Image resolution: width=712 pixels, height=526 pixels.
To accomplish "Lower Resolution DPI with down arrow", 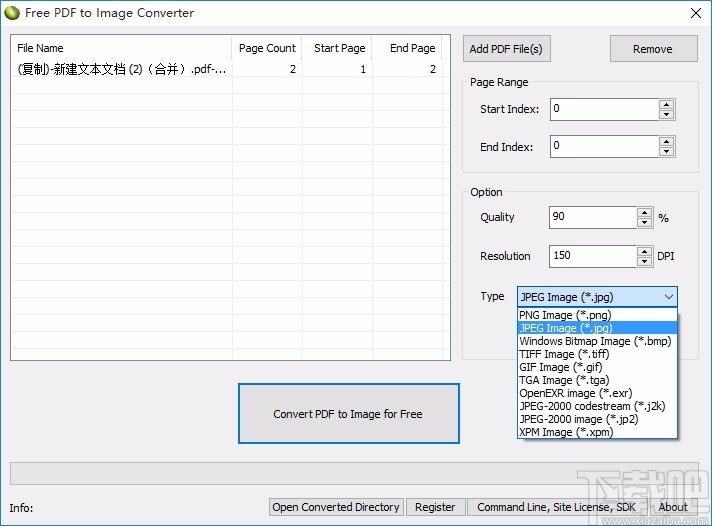I will click(x=645, y=262).
